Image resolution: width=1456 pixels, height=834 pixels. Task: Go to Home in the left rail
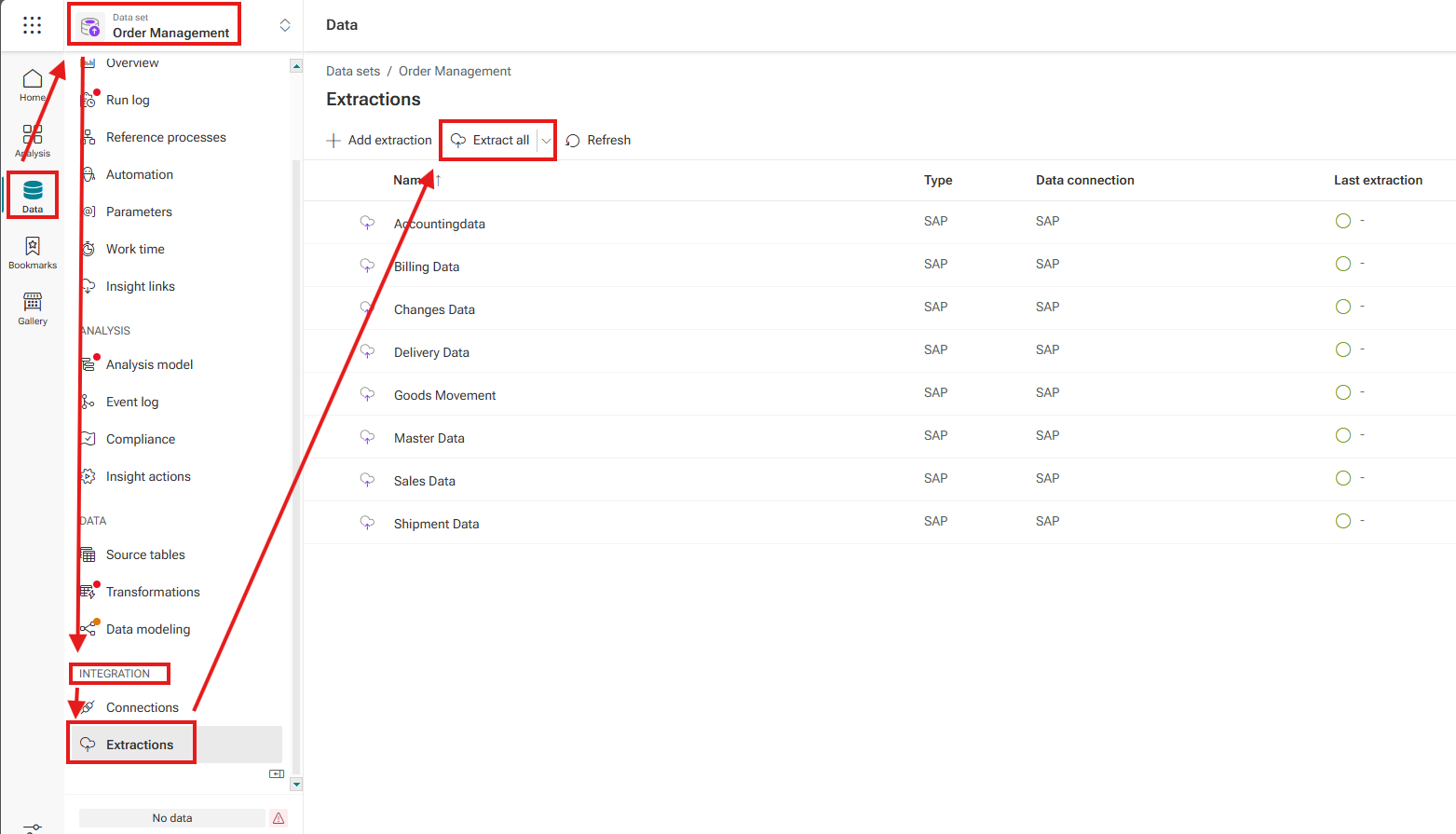(x=33, y=84)
